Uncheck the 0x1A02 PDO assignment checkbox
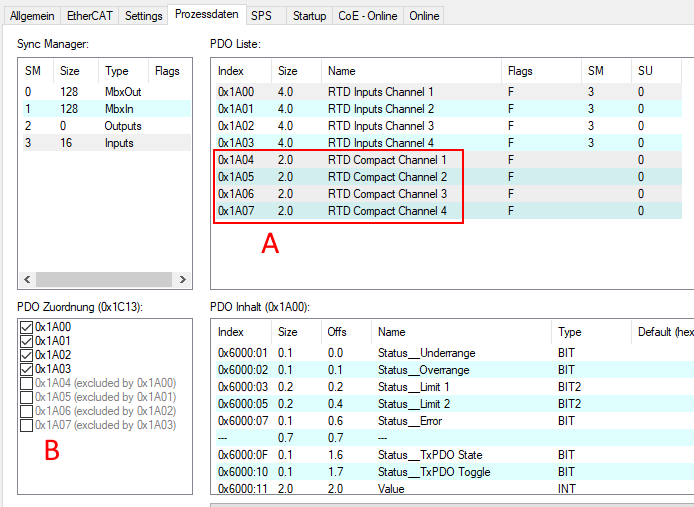694x507 pixels. (26, 355)
